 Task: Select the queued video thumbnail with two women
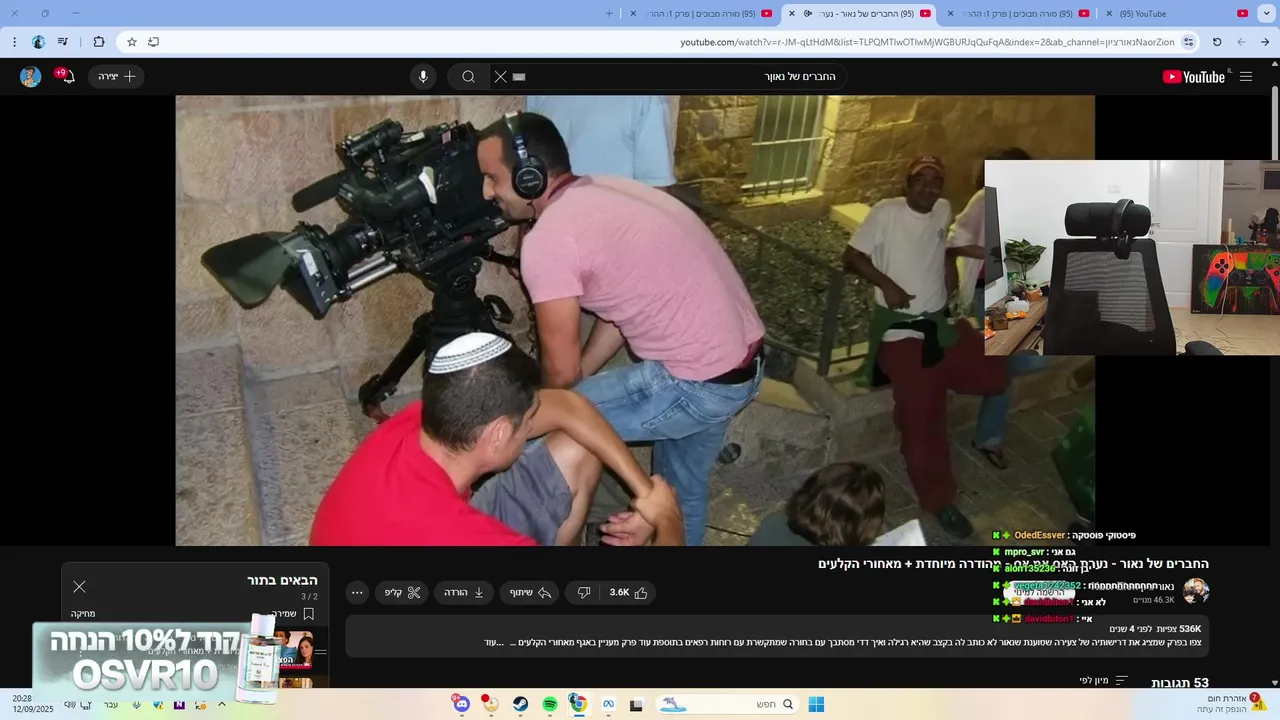coord(296,650)
